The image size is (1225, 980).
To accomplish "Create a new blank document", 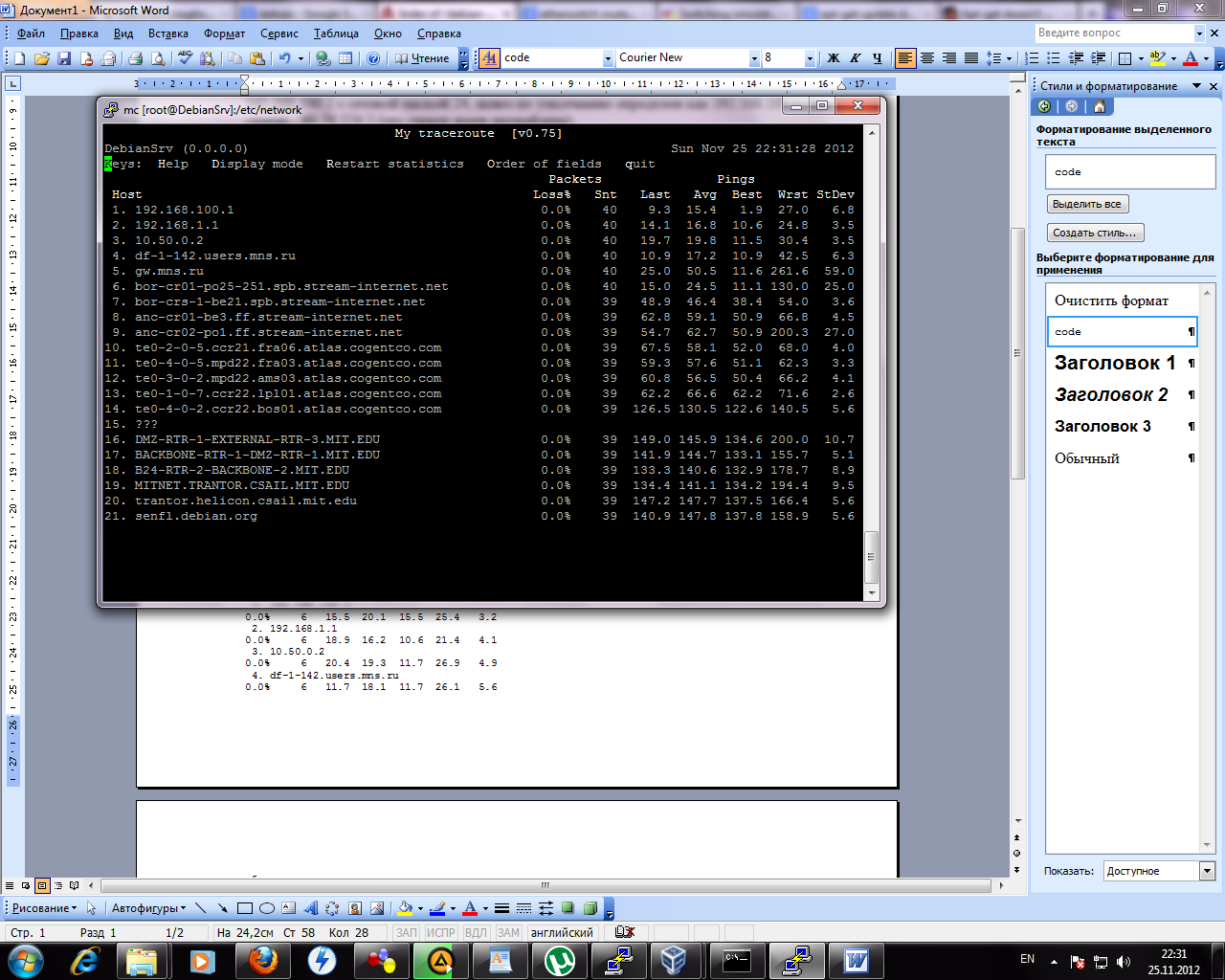I will coord(20,58).
